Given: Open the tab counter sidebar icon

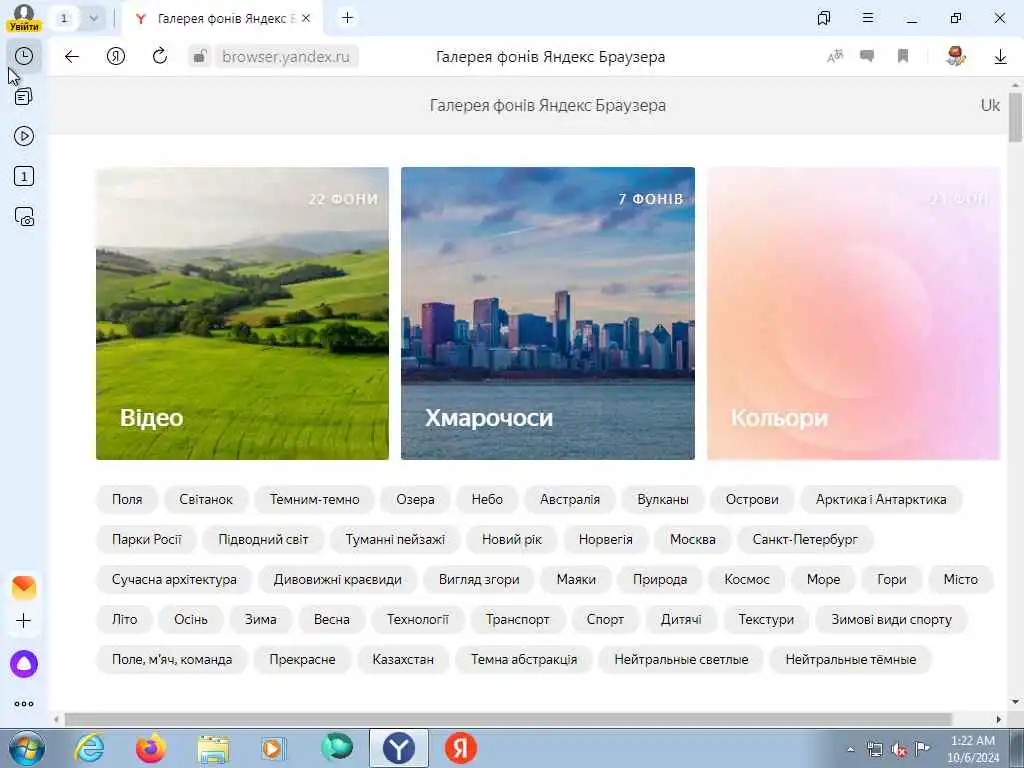Looking at the screenshot, I should (24, 176).
